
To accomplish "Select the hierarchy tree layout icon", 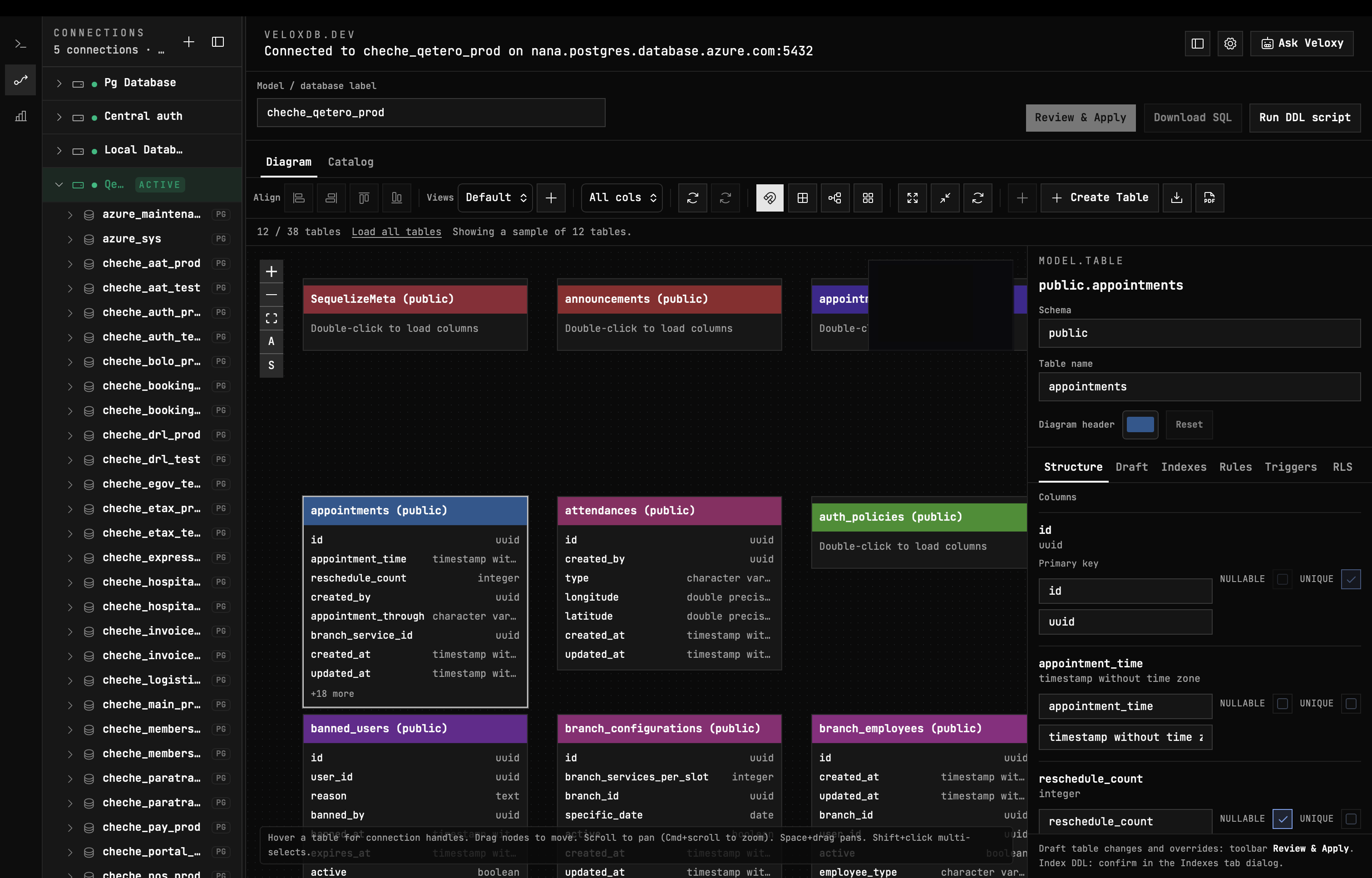I will [x=835, y=198].
